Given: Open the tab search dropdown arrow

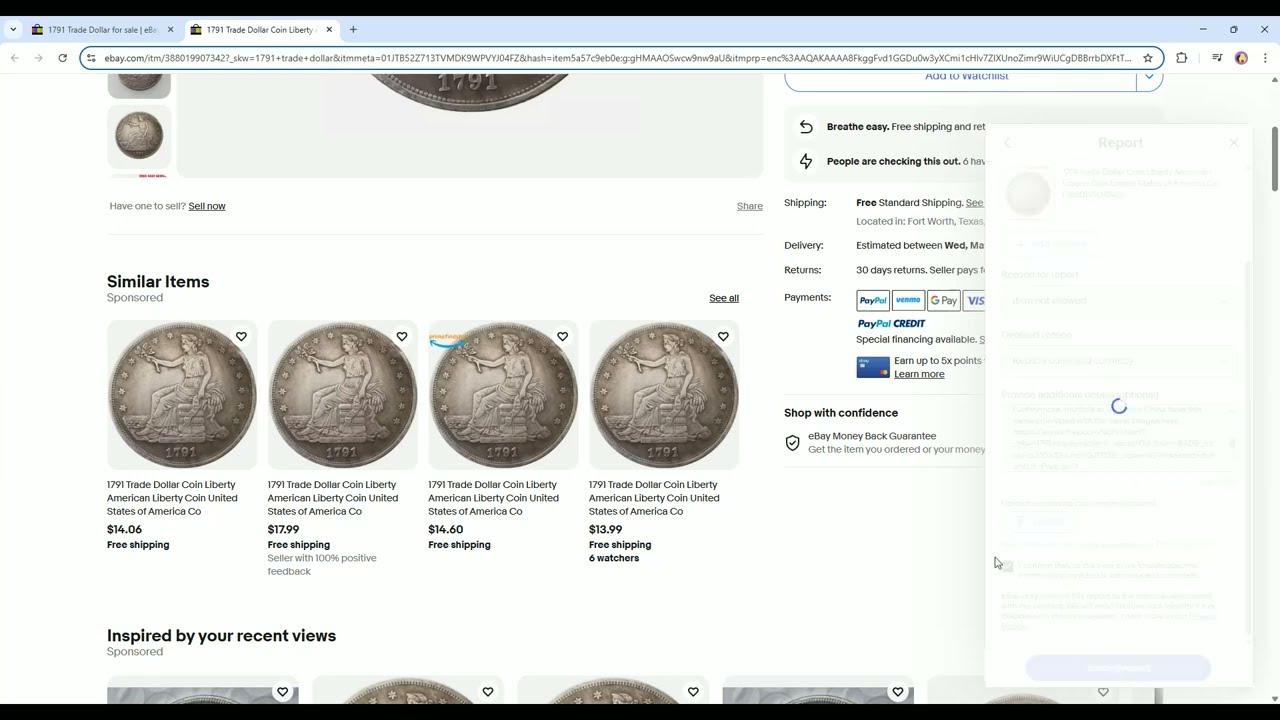Looking at the screenshot, I should click(x=13, y=30).
